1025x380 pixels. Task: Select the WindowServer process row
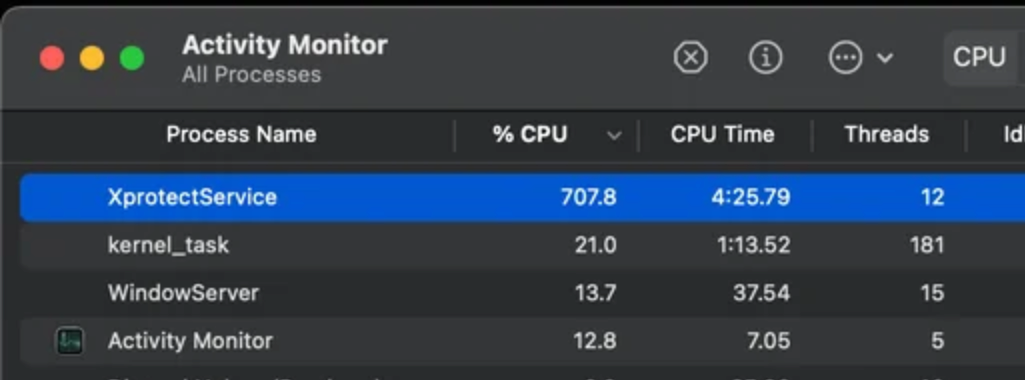(522, 292)
